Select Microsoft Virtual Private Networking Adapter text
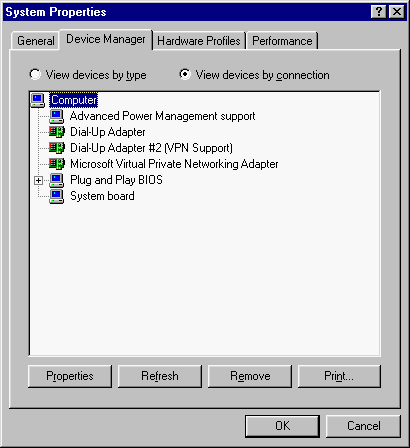410x448 pixels. click(174, 164)
